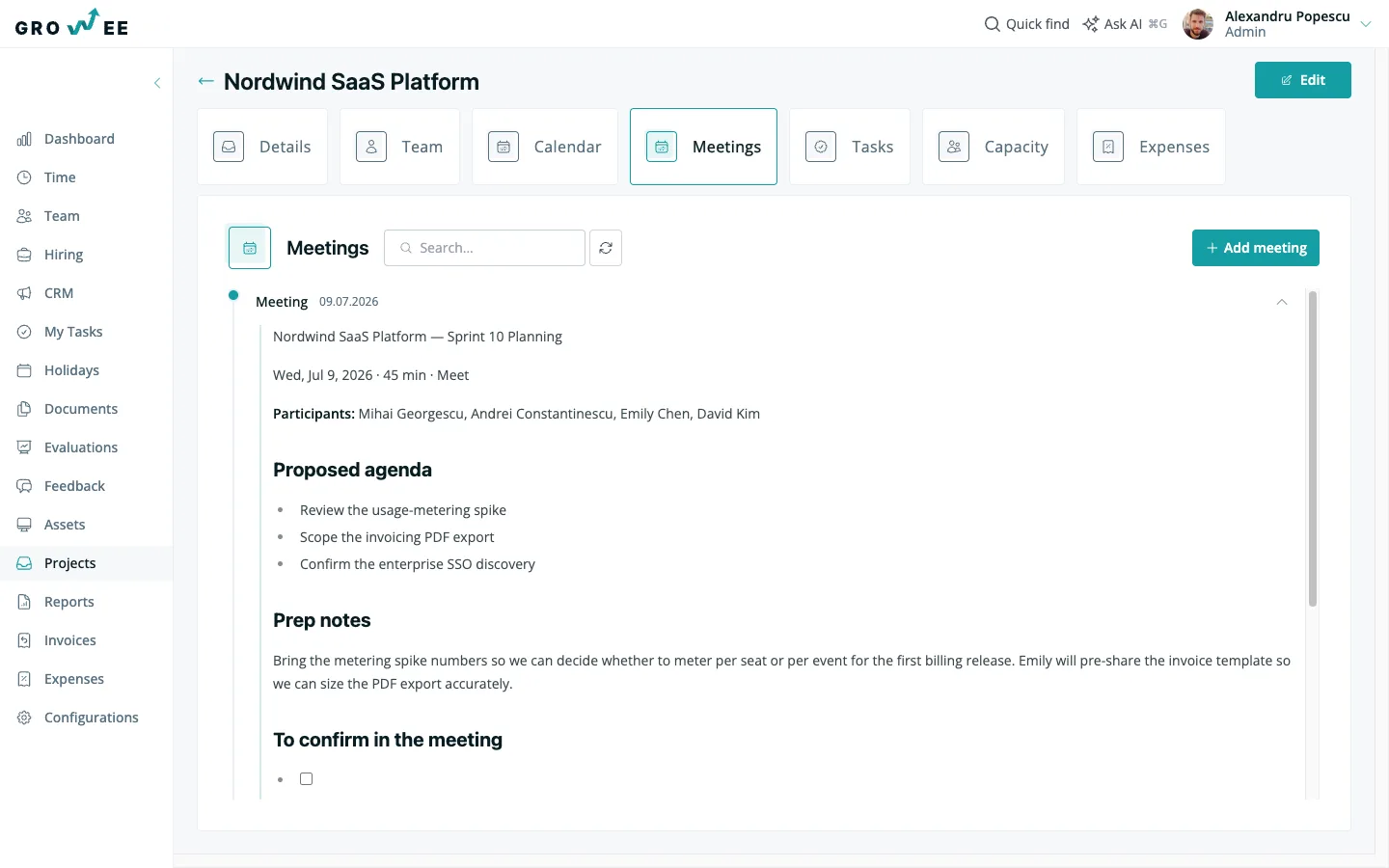Switch to the project Team tab
The width and height of the screenshot is (1389, 868).
tap(399, 147)
